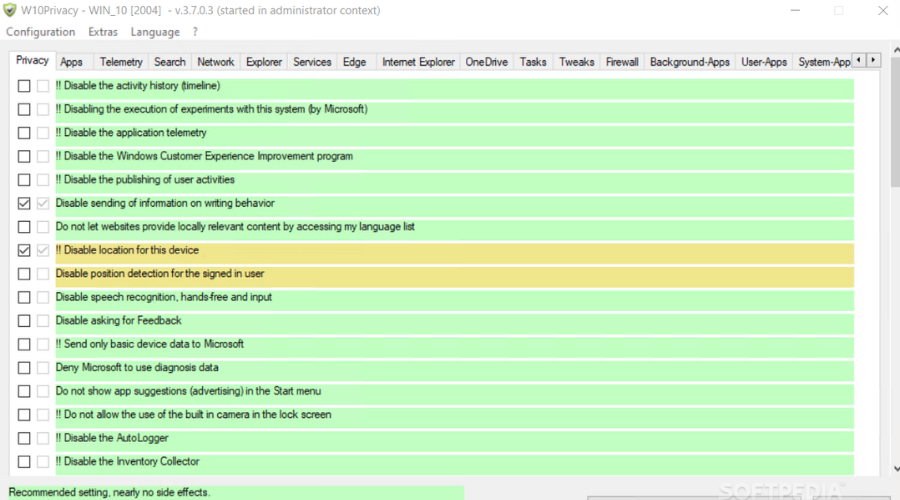This screenshot has width=900, height=500.
Task: Check 'Do not show app suggestions' checkbox
Action: (x=24, y=392)
